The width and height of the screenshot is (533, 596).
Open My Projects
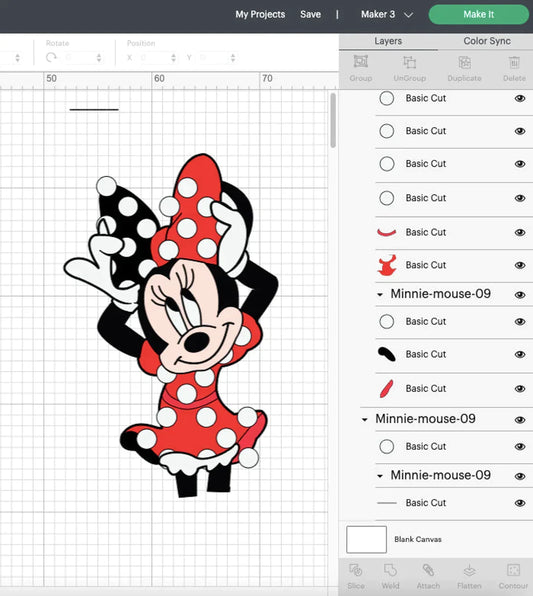pyautogui.click(x=260, y=14)
